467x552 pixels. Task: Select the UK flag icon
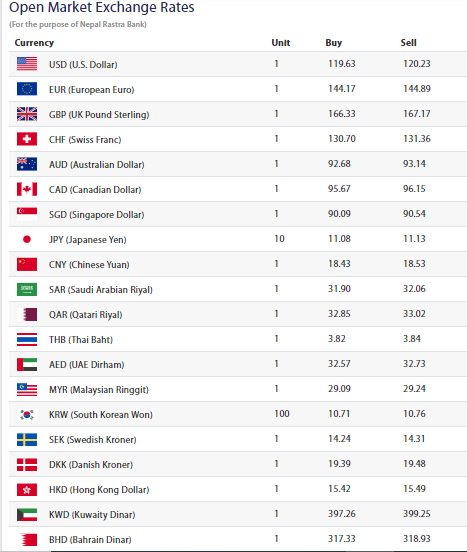27,114
